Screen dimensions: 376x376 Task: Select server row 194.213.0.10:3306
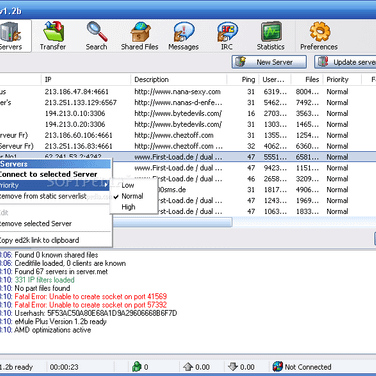pyautogui.click(x=188, y=114)
